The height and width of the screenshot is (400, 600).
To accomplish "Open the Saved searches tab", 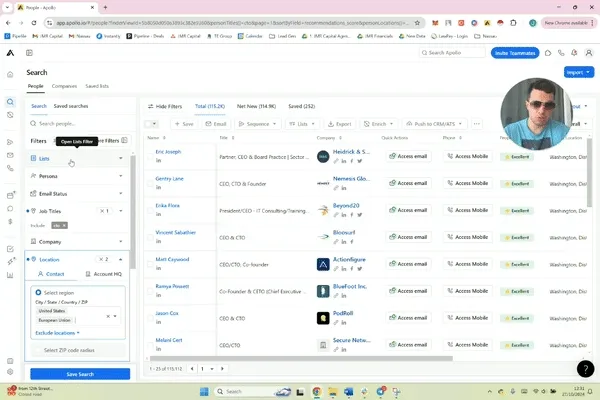I will [x=71, y=106].
